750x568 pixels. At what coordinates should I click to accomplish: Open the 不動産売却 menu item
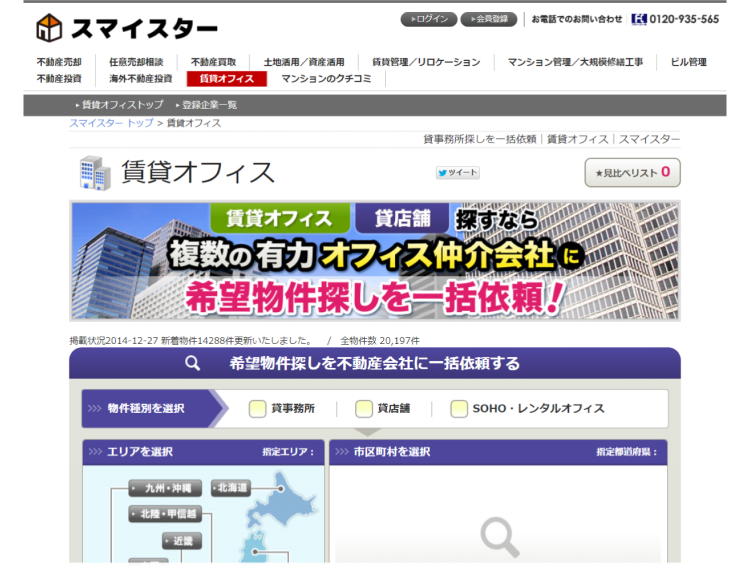(x=59, y=62)
